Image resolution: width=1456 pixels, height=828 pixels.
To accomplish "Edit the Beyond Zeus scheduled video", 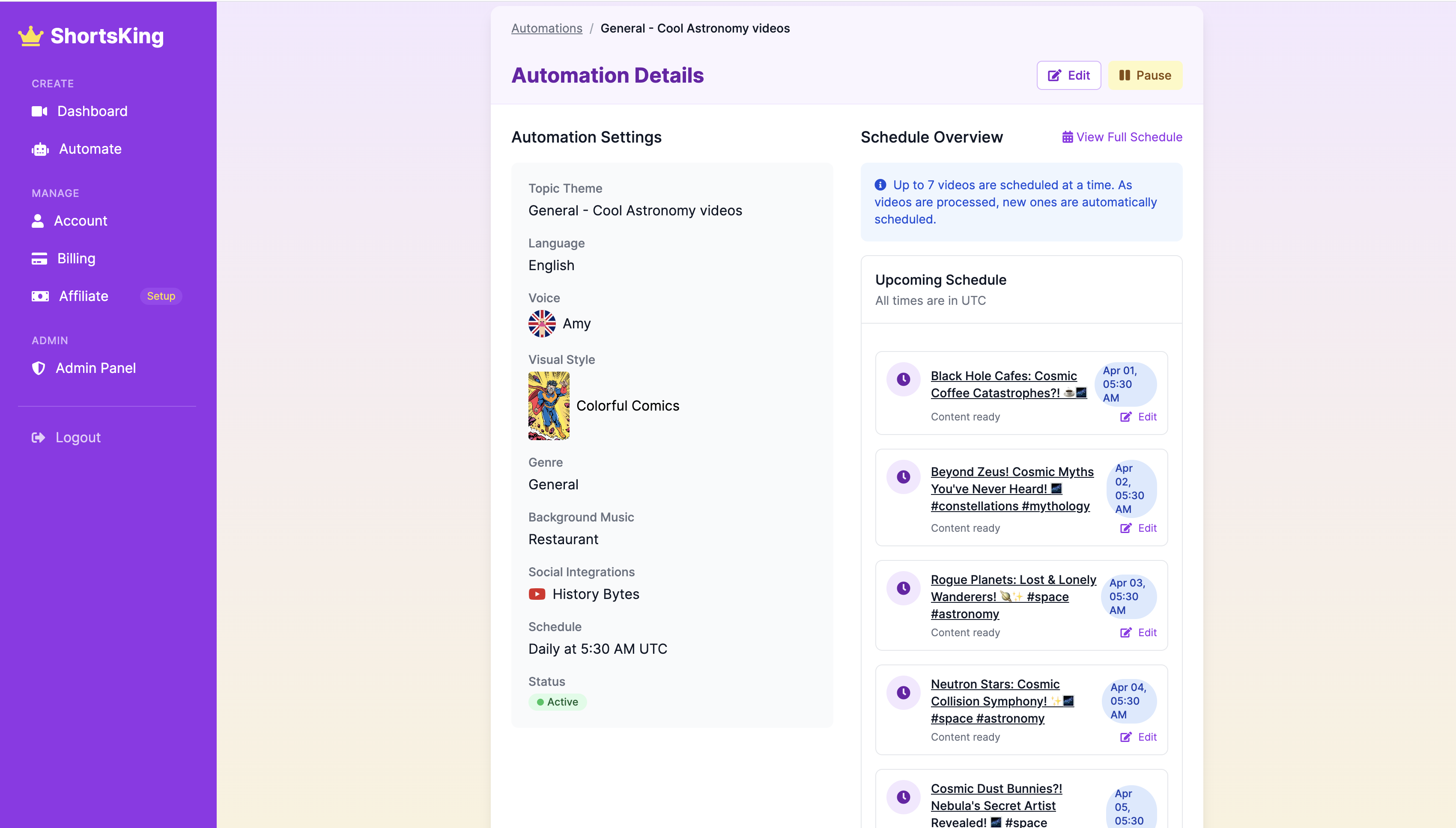I will click(1139, 528).
